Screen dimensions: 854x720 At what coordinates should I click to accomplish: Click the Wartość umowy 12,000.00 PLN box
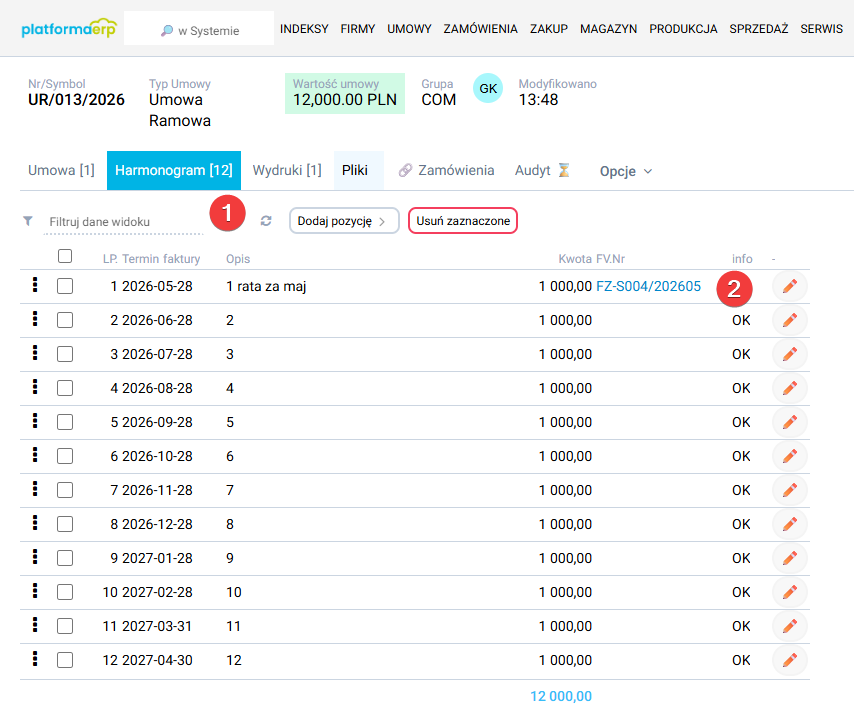345,93
